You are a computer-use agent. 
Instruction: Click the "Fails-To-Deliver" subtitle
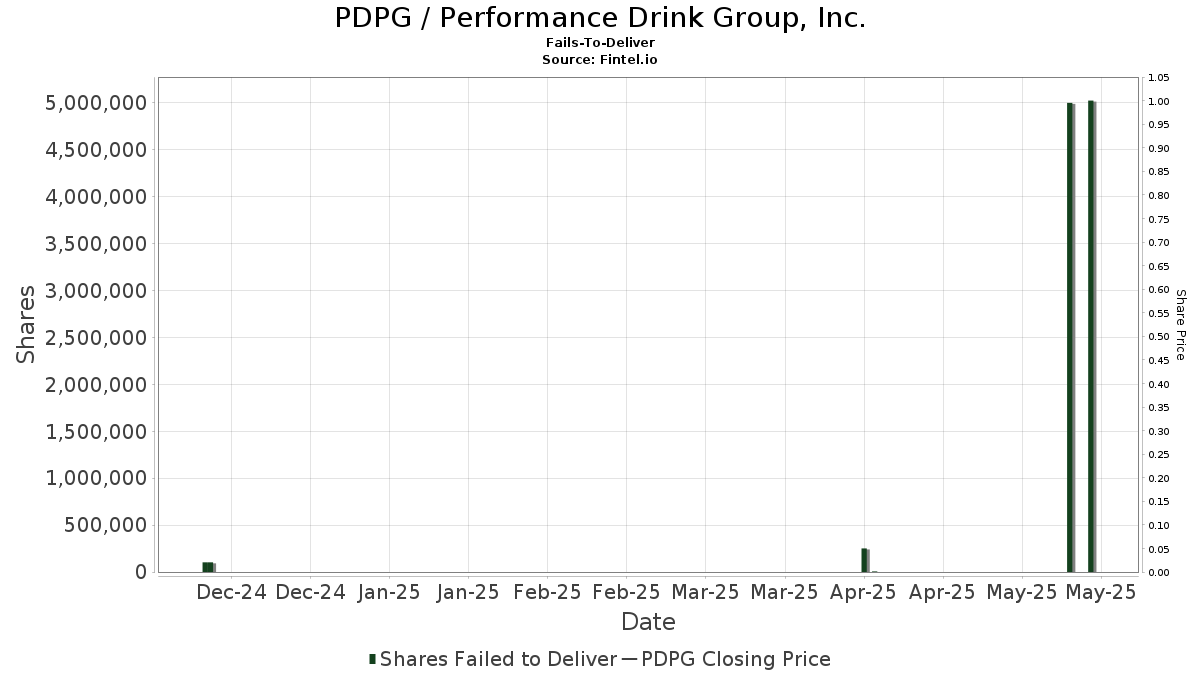pos(600,44)
